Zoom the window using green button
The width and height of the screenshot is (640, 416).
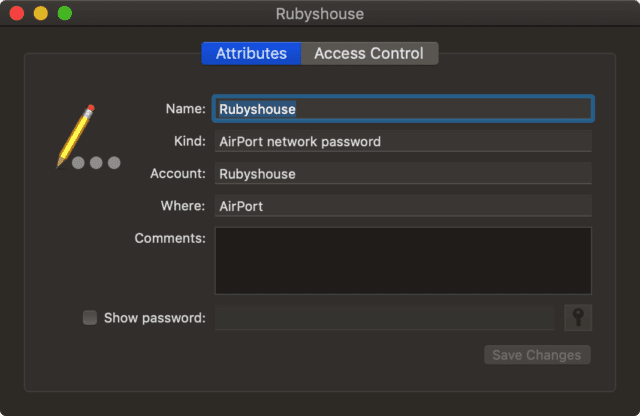(x=65, y=14)
